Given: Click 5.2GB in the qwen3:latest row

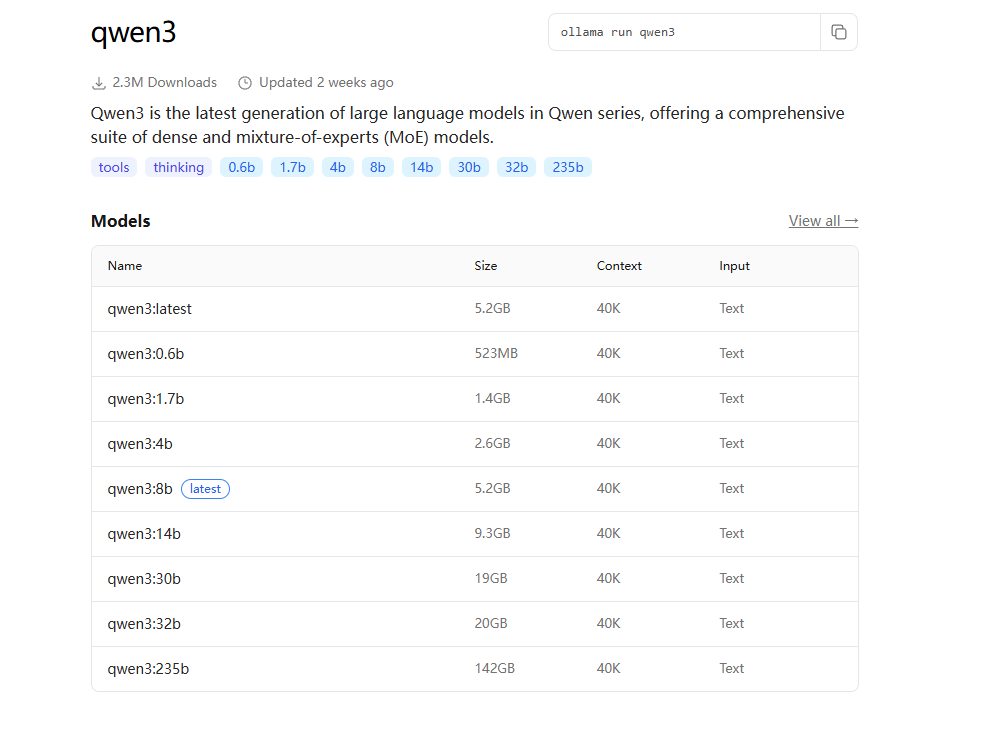Looking at the screenshot, I should tap(492, 309).
